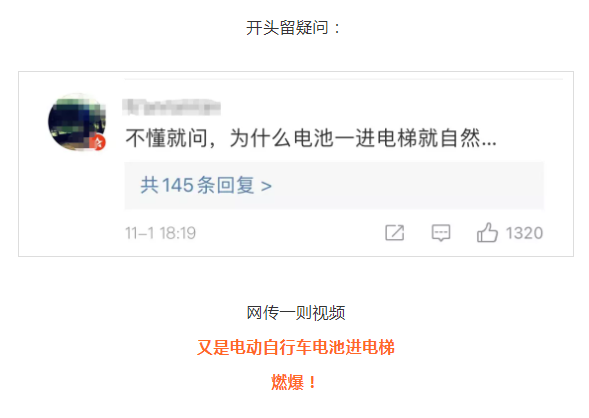Image resolution: width=589 pixels, height=418 pixels.
Task: Click the thin divider line atop comment card
Action: (x=343, y=79)
